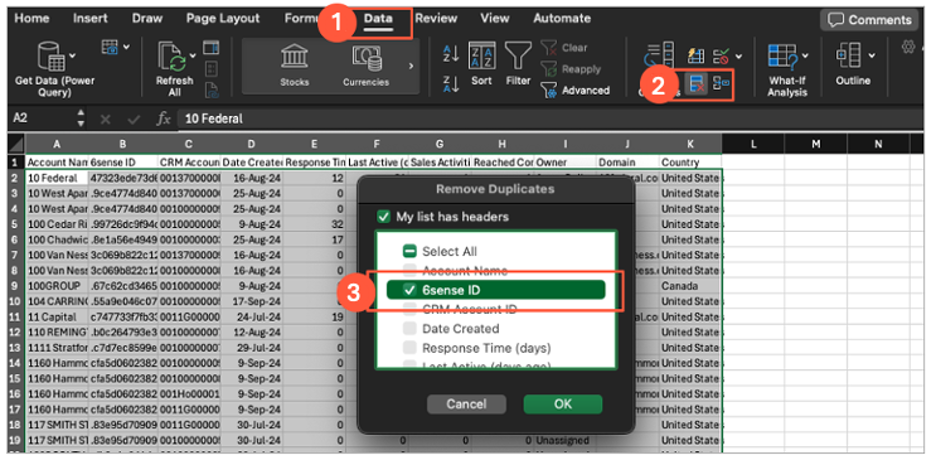
Task: Select the Stocks data type
Action: pyautogui.click(x=294, y=65)
